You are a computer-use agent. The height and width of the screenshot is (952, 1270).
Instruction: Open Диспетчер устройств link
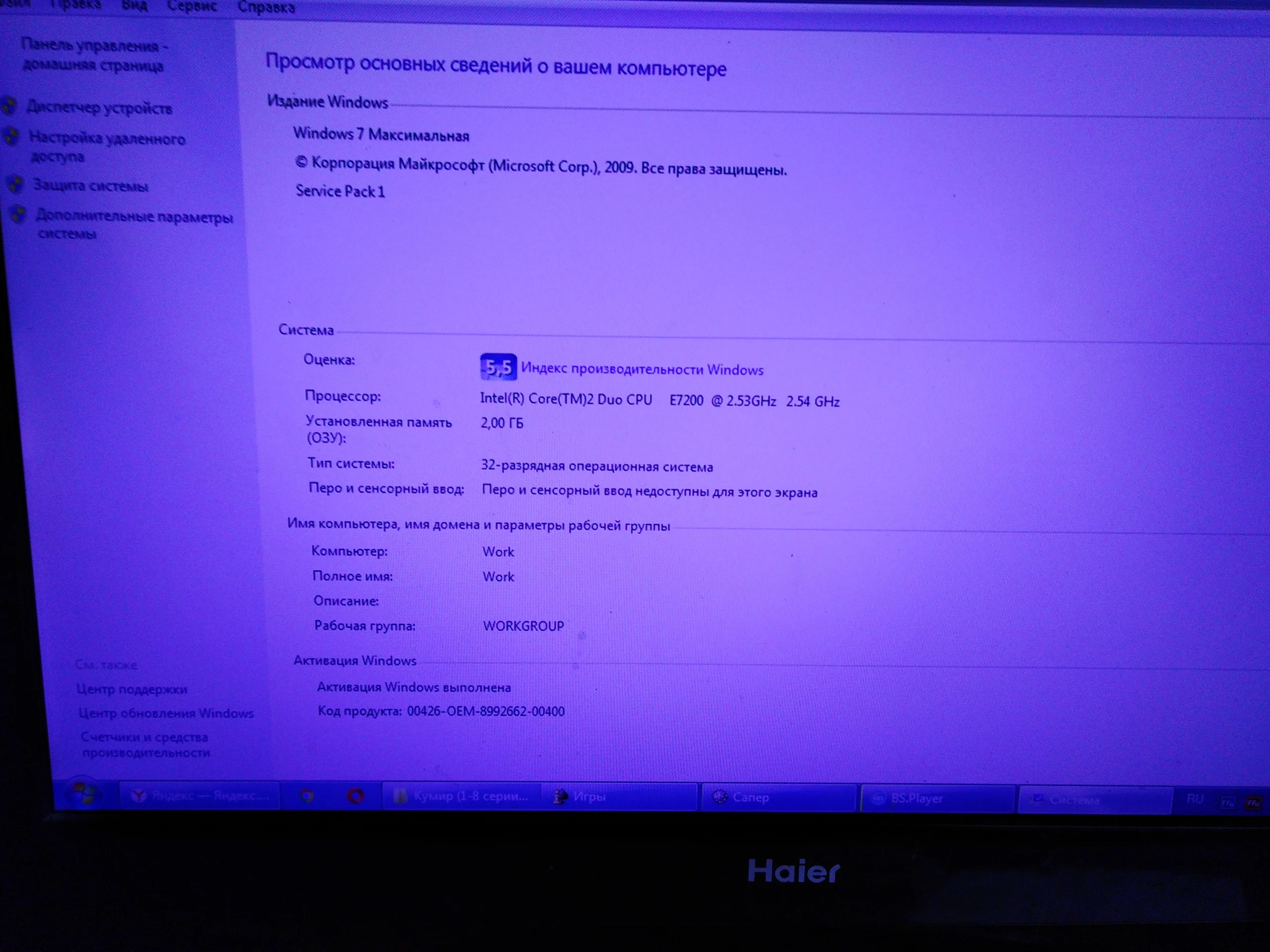pyautogui.click(x=99, y=108)
